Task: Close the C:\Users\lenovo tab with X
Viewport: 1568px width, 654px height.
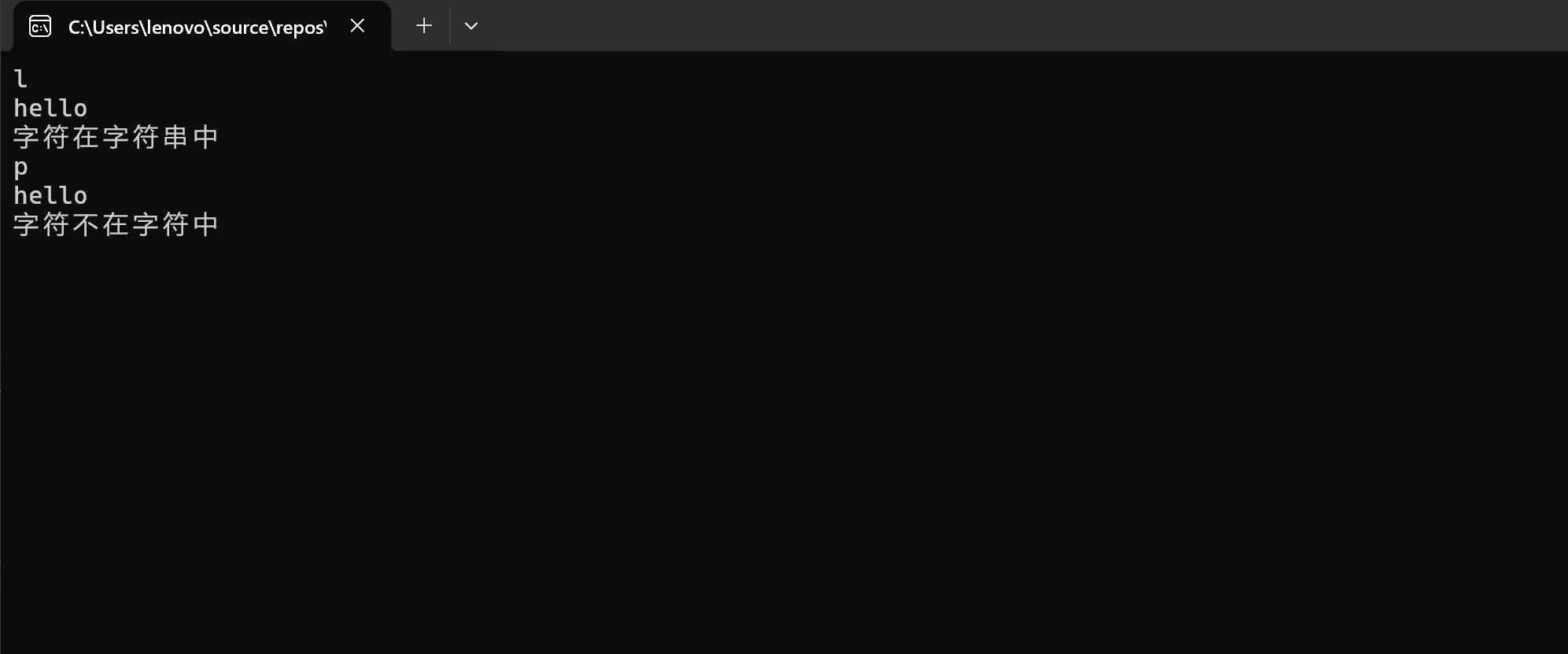Action: click(357, 26)
